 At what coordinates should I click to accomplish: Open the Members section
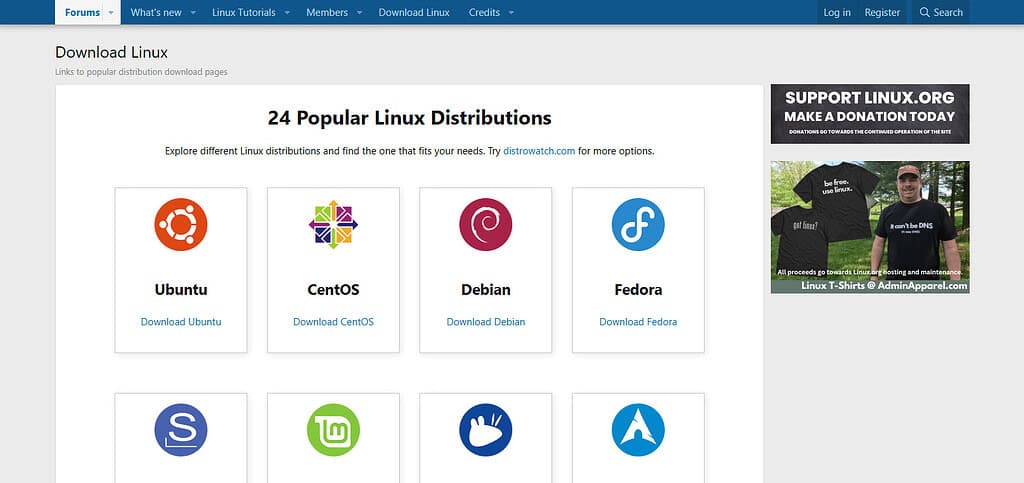tap(327, 12)
